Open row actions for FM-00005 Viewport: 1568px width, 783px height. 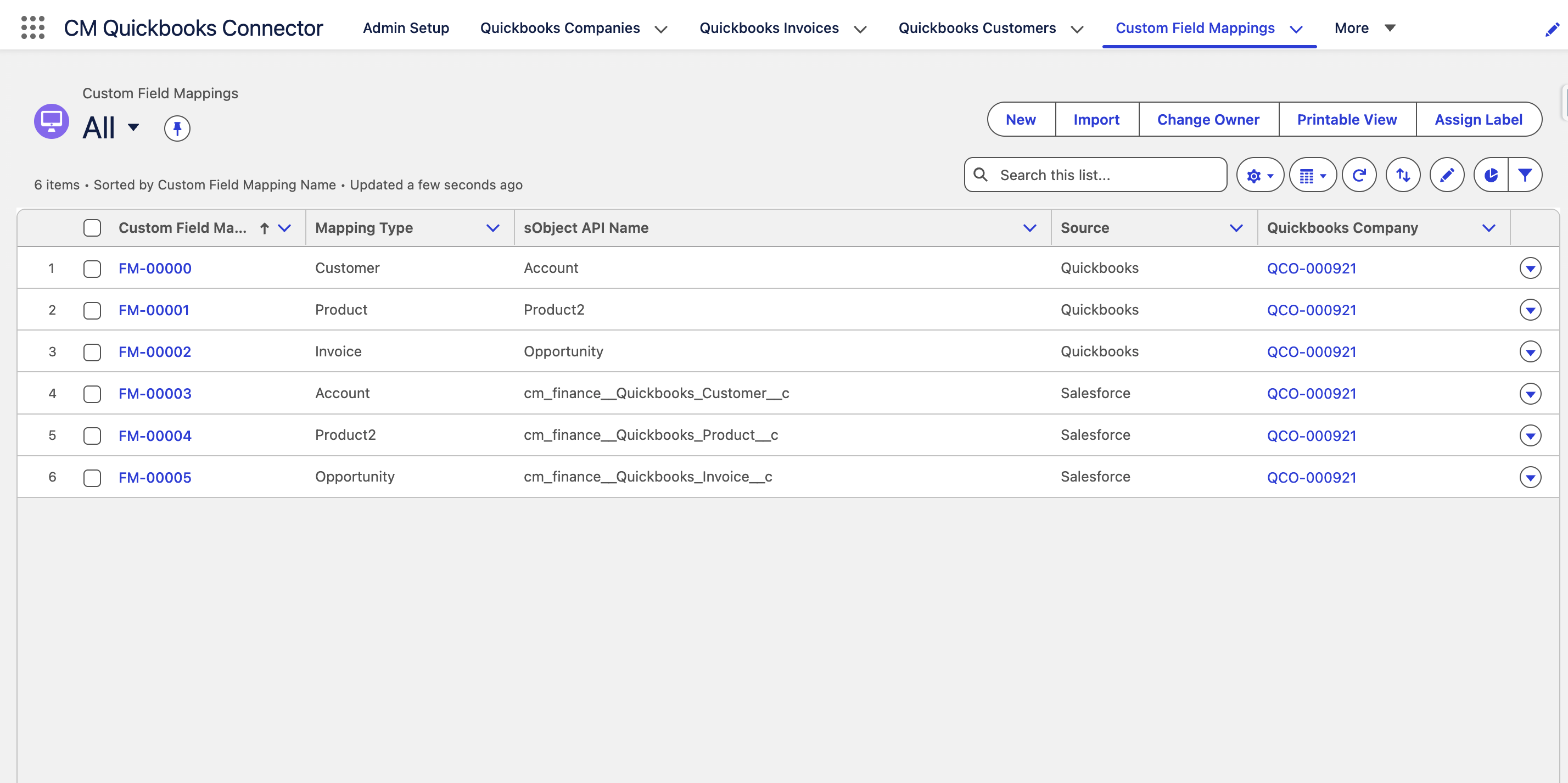click(x=1530, y=477)
